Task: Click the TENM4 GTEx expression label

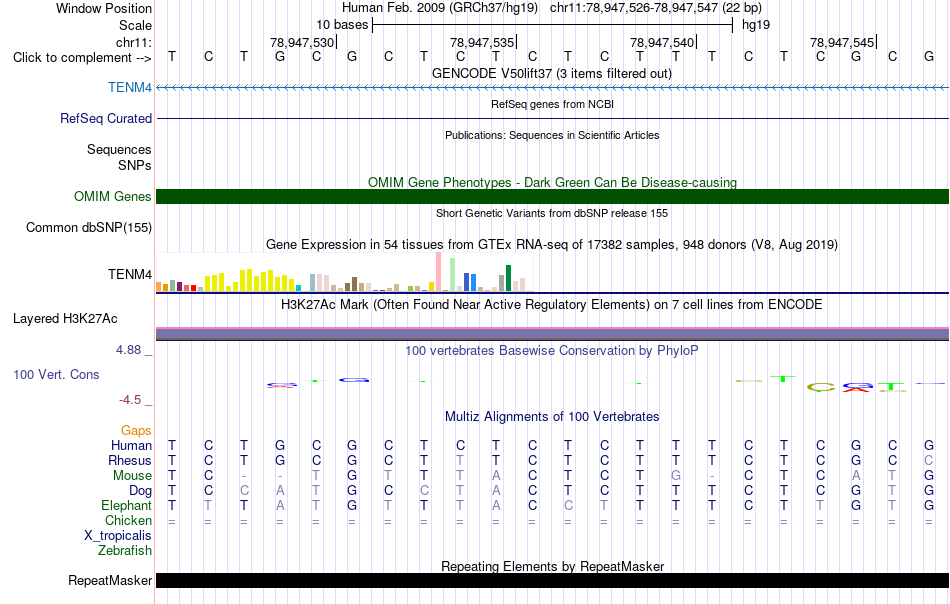Action: pos(130,274)
